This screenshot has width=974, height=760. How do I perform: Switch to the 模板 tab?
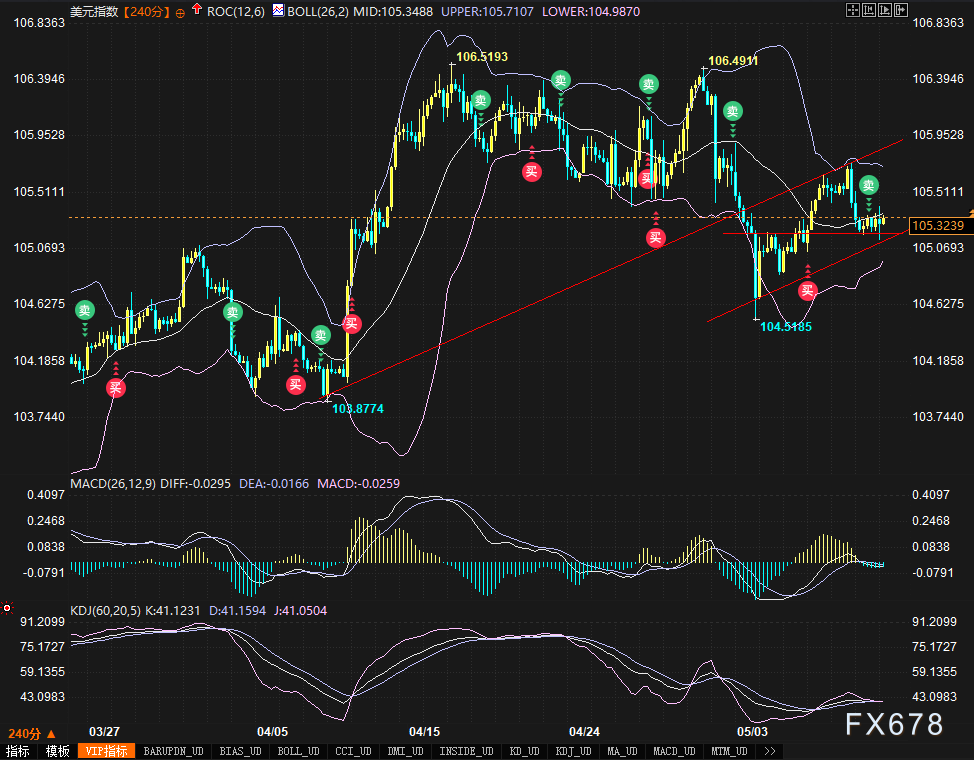tap(56, 750)
